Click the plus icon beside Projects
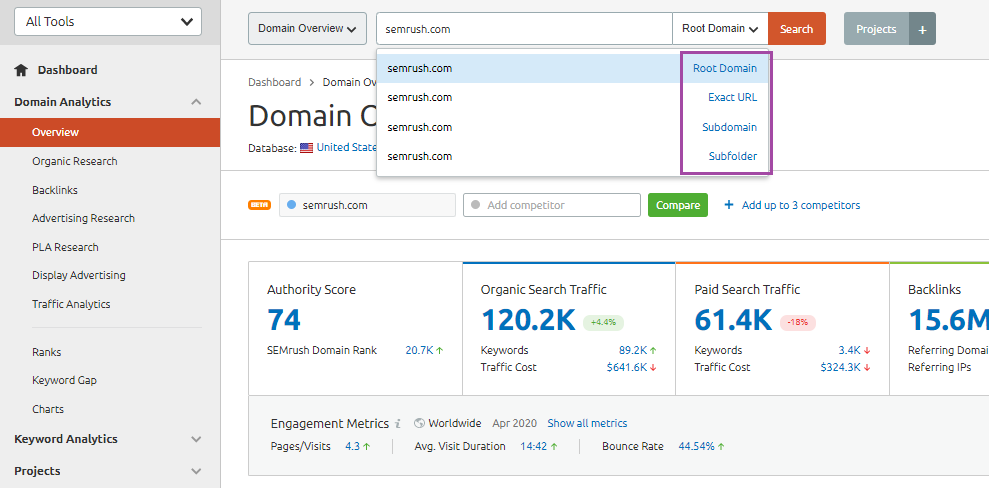This screenshot has width=989, height=488. click(x=922, y=29)
